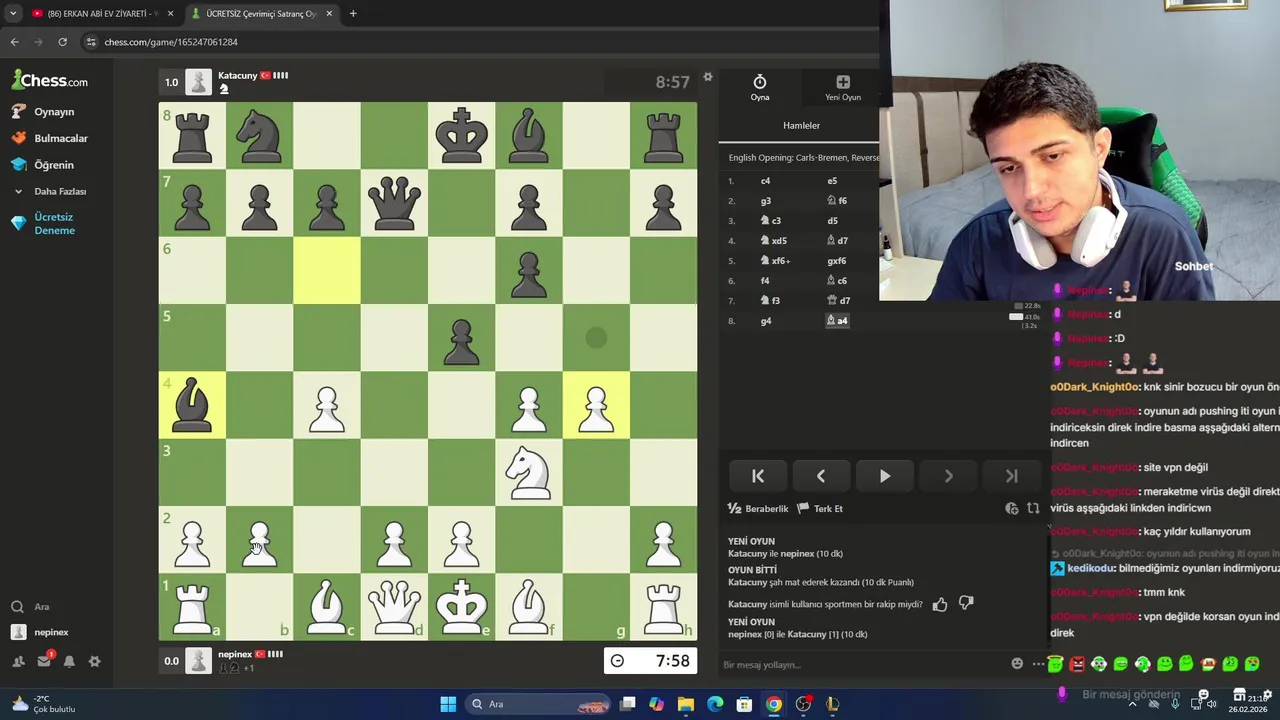Switch to the Yeni Oyun tab

(843, 88)
